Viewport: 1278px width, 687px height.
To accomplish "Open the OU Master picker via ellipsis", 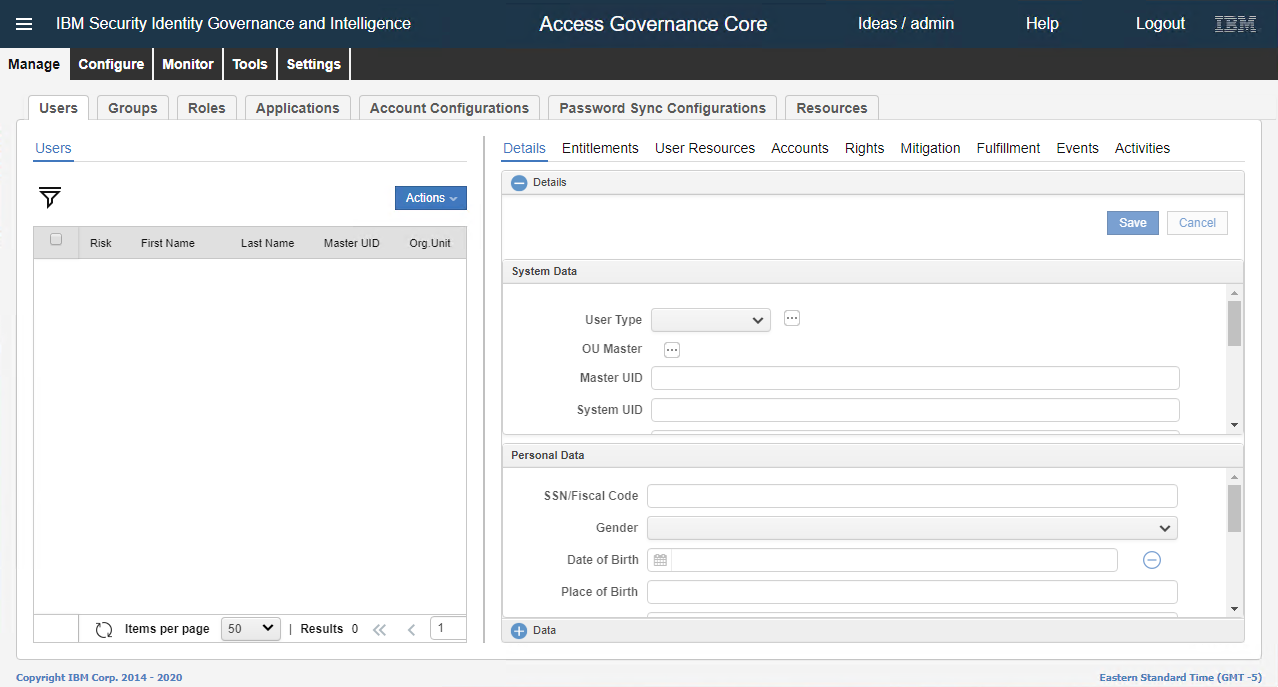I will coord(671,349).
